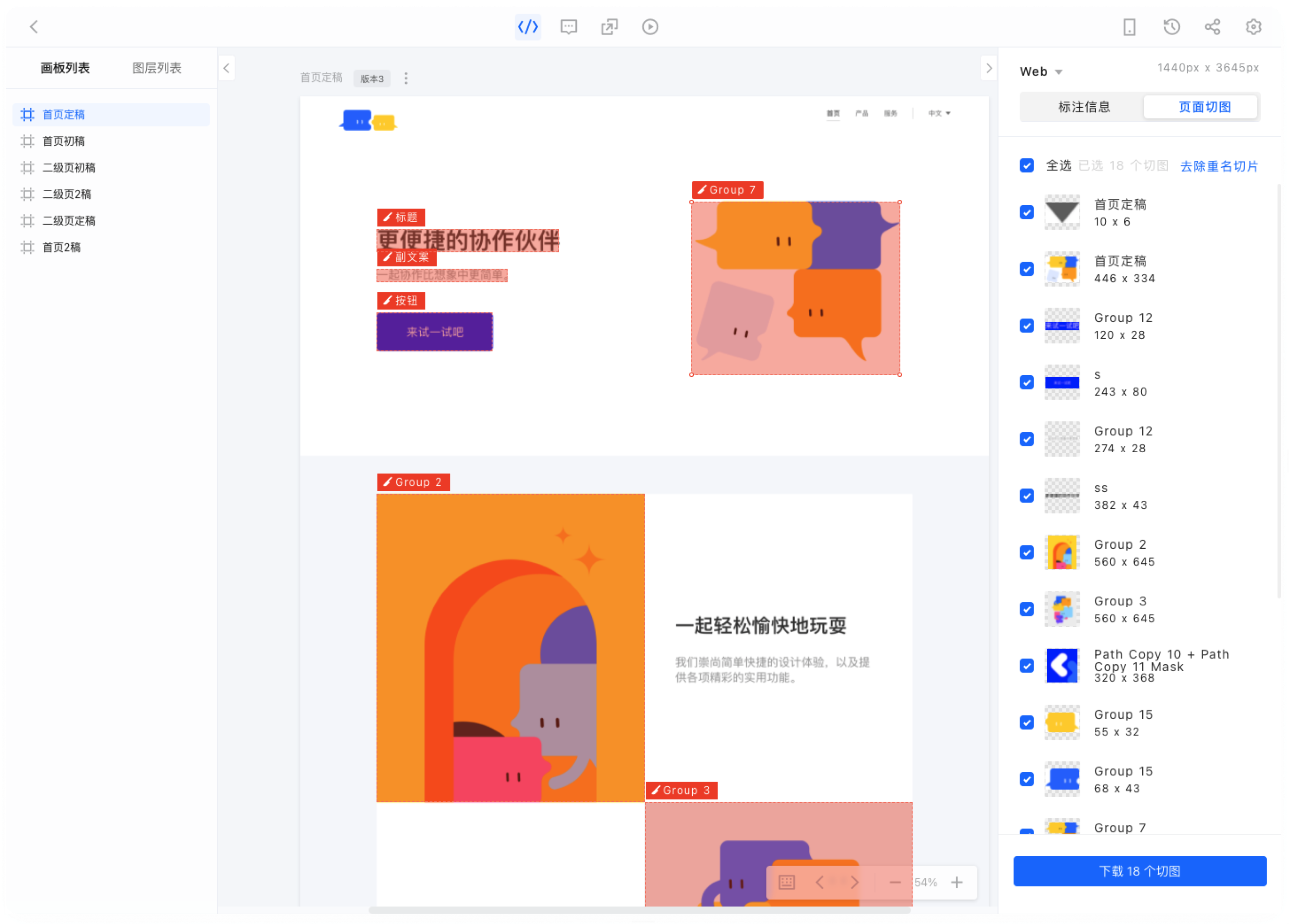Image resolution: width=1290 pixels, height=924 pixels.
Task: Uncheck the 全选 select-all checkbox
Action: pyautogui.click(x=1026, y=166)
